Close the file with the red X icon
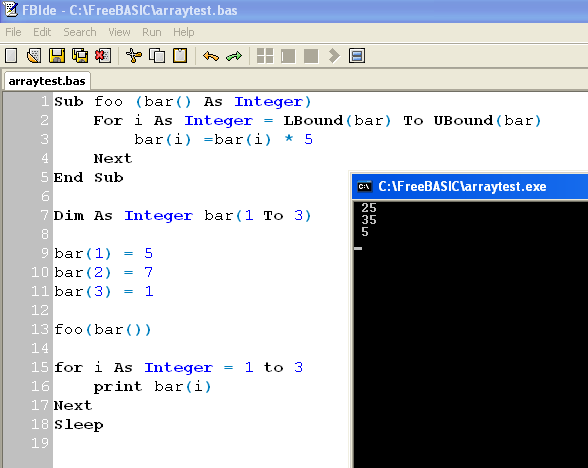 tap(103, 56)
